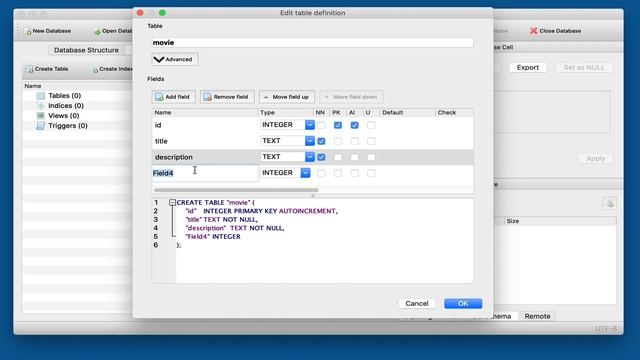Click the Type column header
This screenshot has height=360, width=640.
pos(285,112)
